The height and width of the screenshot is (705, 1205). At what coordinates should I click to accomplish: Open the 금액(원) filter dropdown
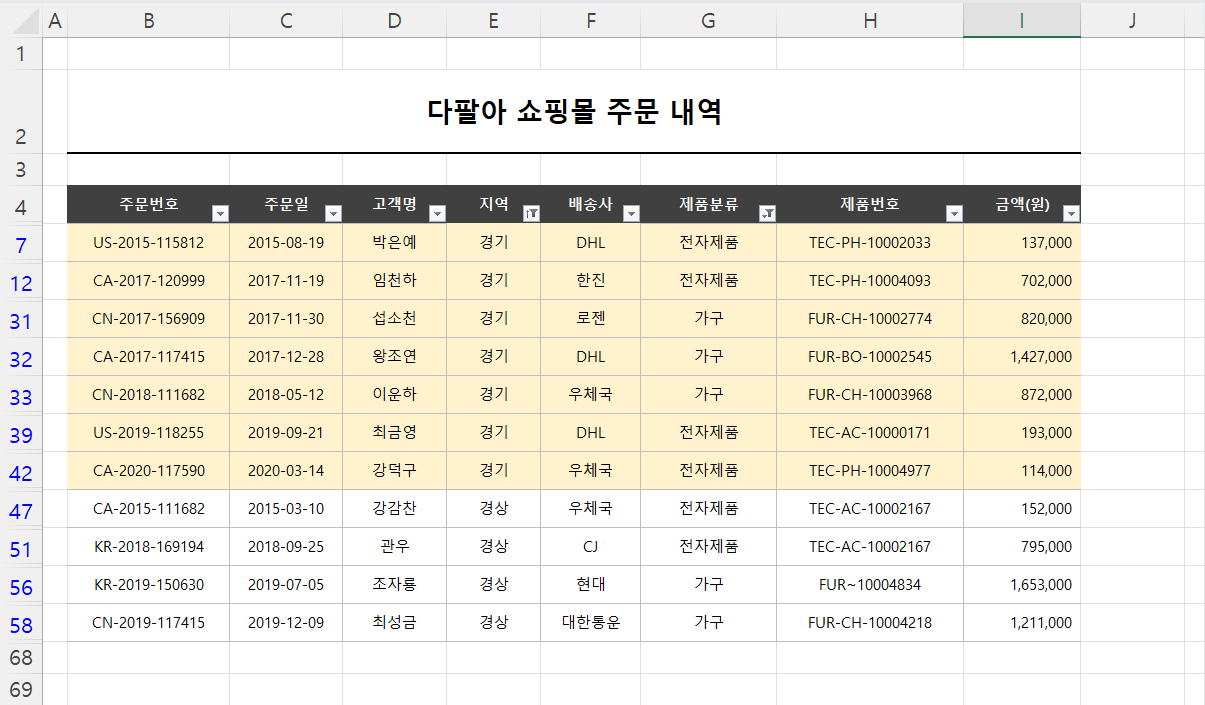pos(1071,213)
